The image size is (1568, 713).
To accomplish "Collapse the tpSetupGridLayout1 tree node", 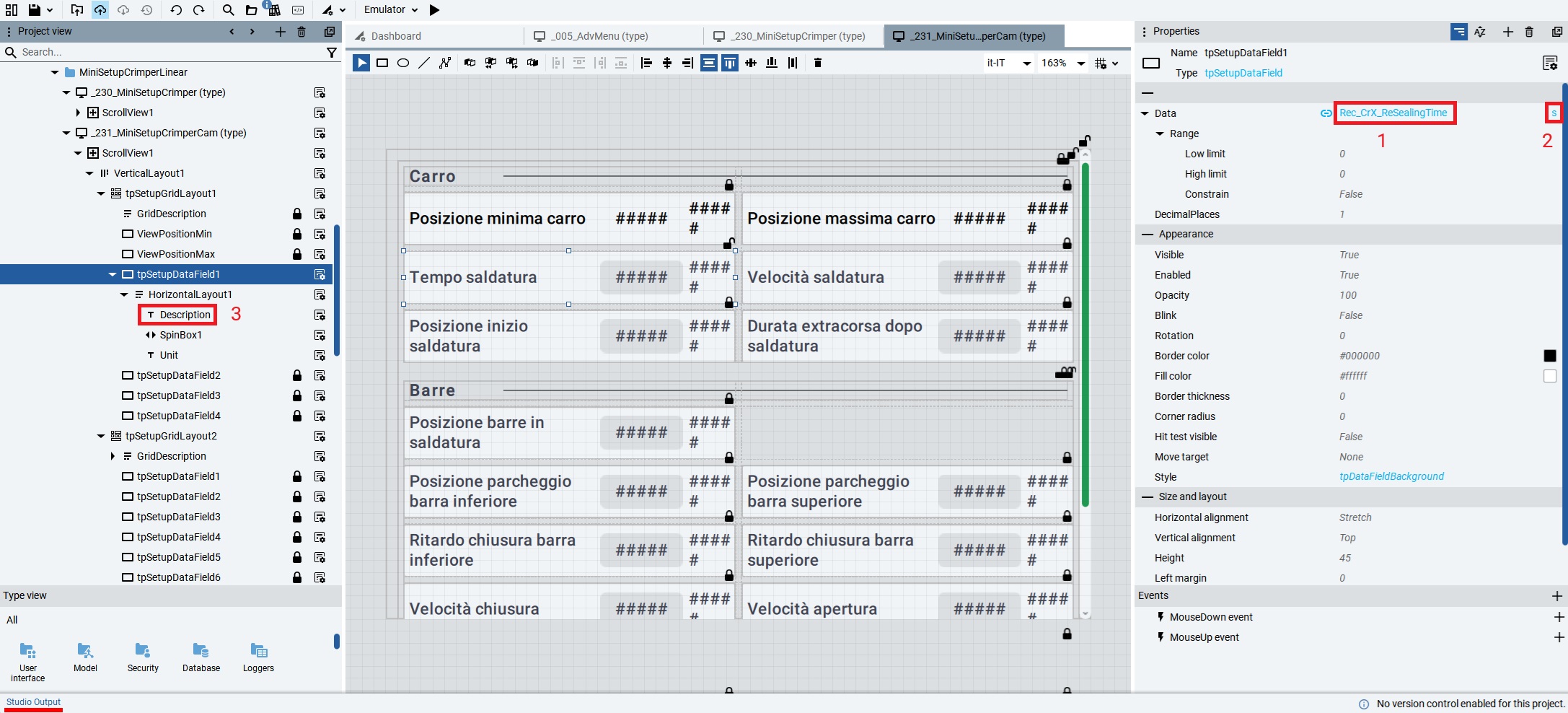I will click(101, 193).
